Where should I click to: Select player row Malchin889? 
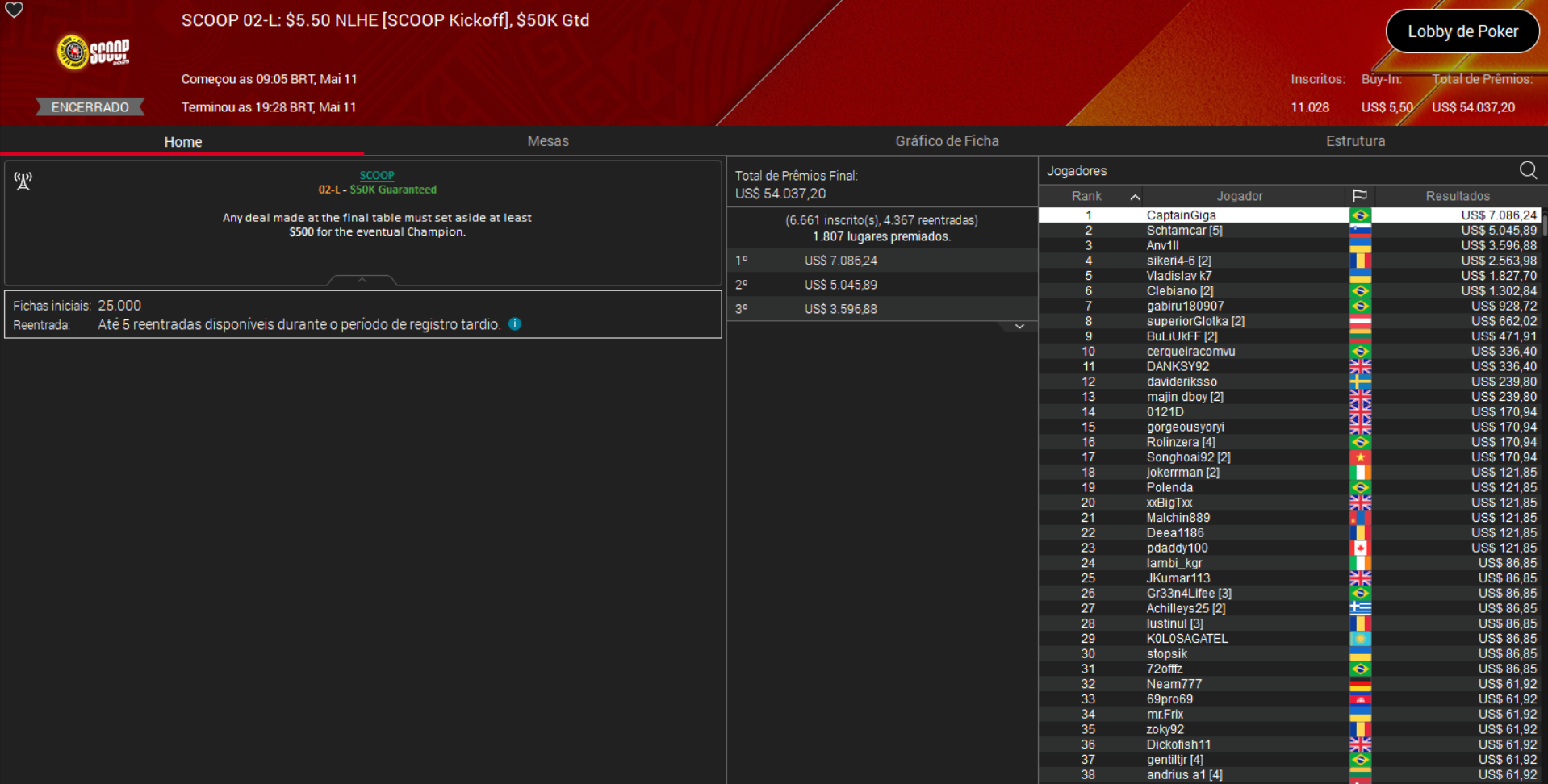click(x=1290, y=518)
